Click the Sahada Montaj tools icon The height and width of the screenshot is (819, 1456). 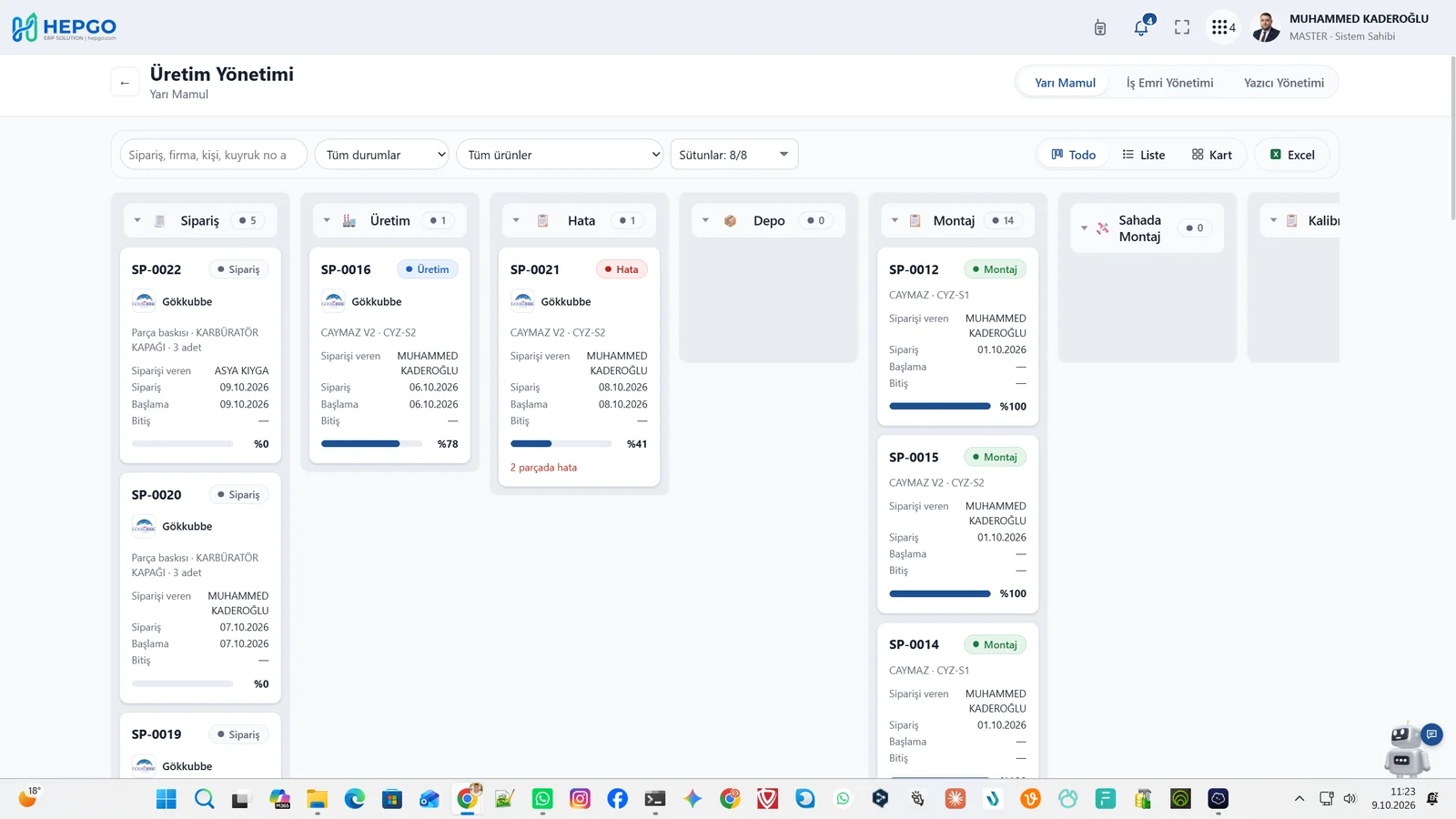pos(1102,228)
